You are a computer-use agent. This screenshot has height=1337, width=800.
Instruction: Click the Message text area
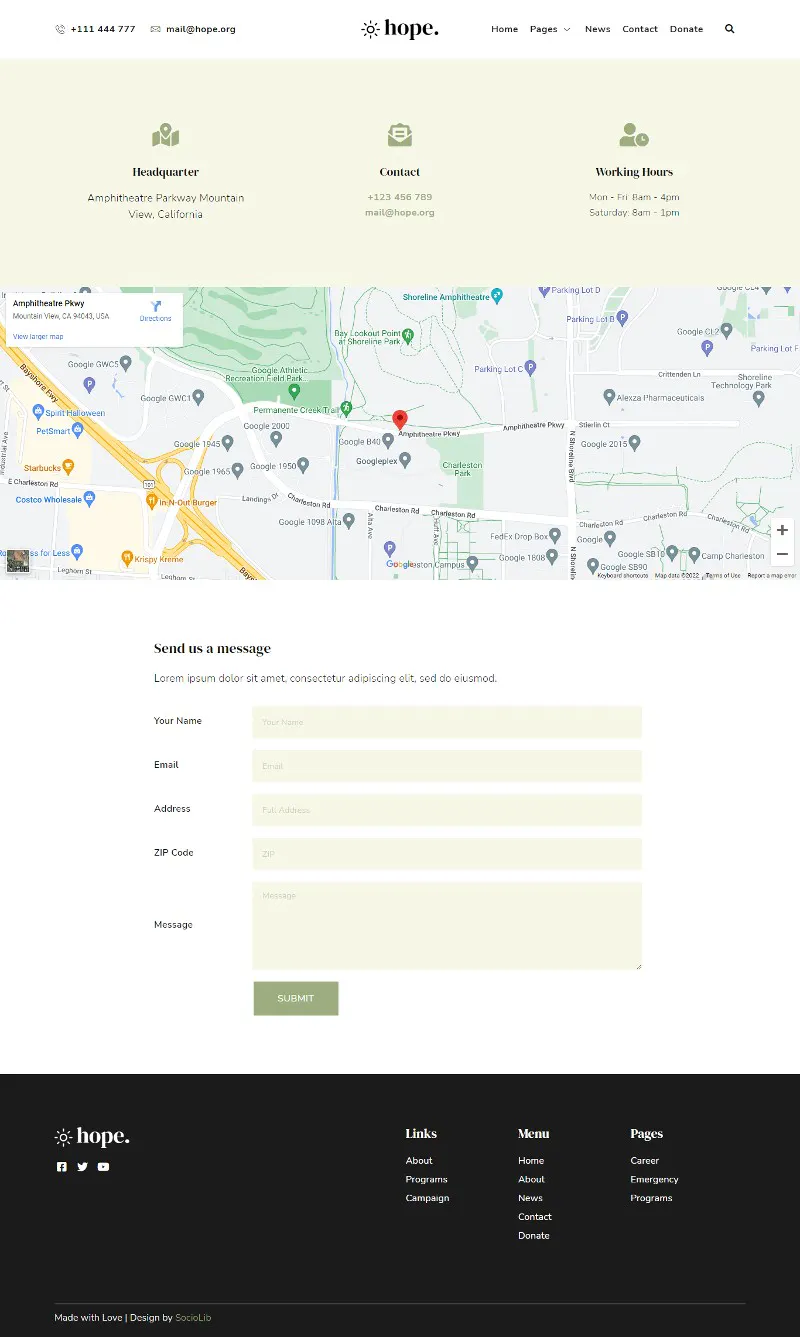click(x=447, y=926)
